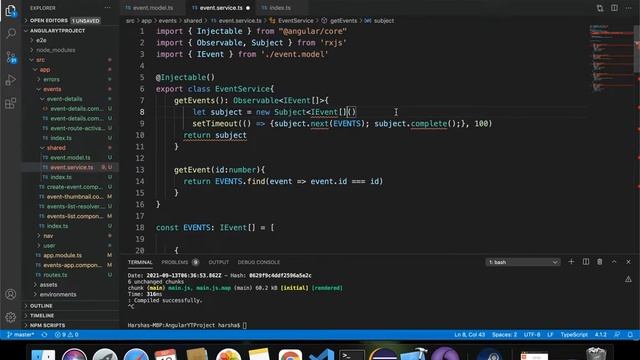
Task: Open the Explorer view in the activity bar
Action: point(11,11)
